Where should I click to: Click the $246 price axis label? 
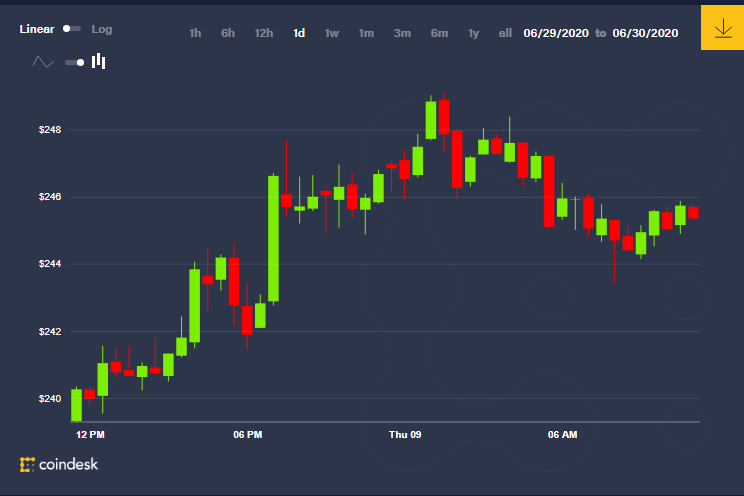50,197
